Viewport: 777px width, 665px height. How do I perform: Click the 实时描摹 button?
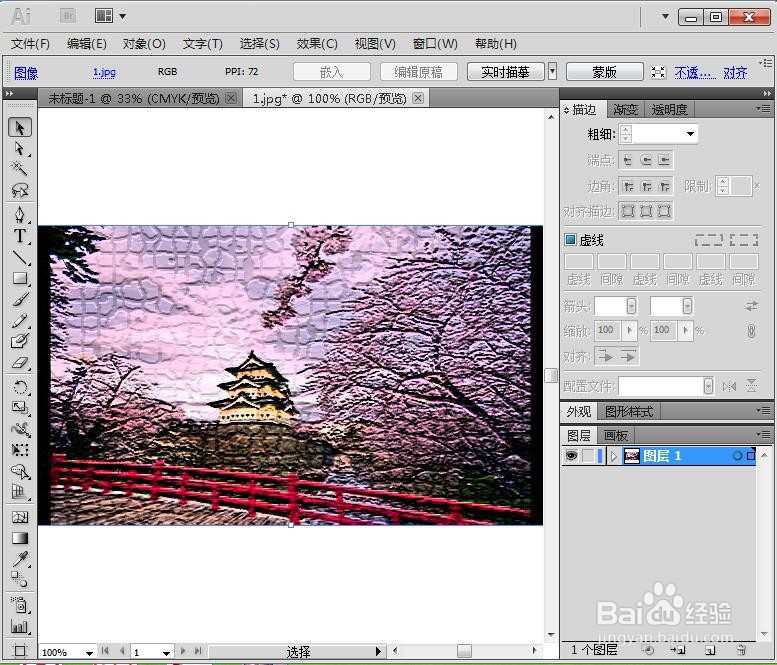(x=505, y=72)
